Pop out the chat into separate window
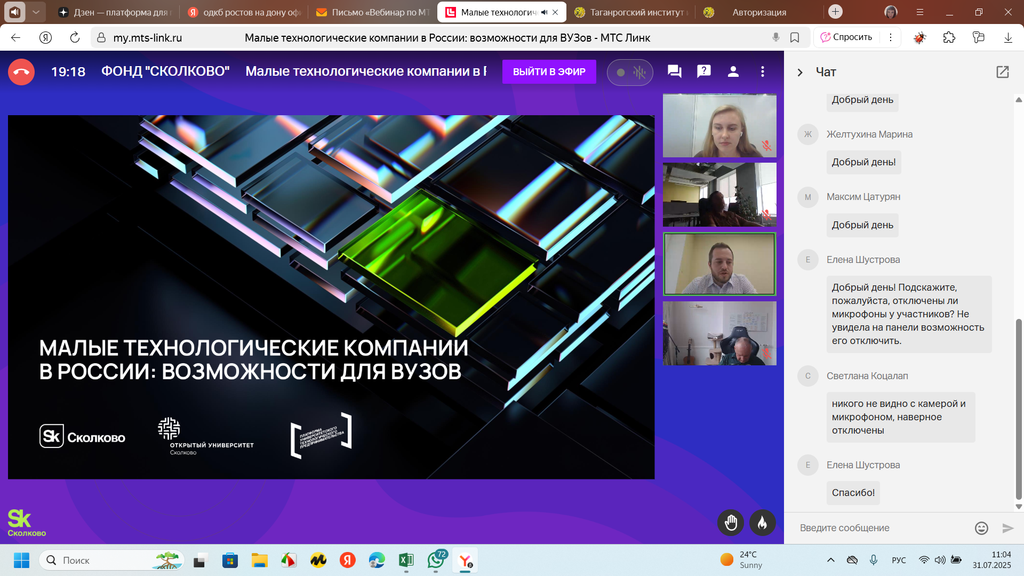 click(x=1002, y=72)
